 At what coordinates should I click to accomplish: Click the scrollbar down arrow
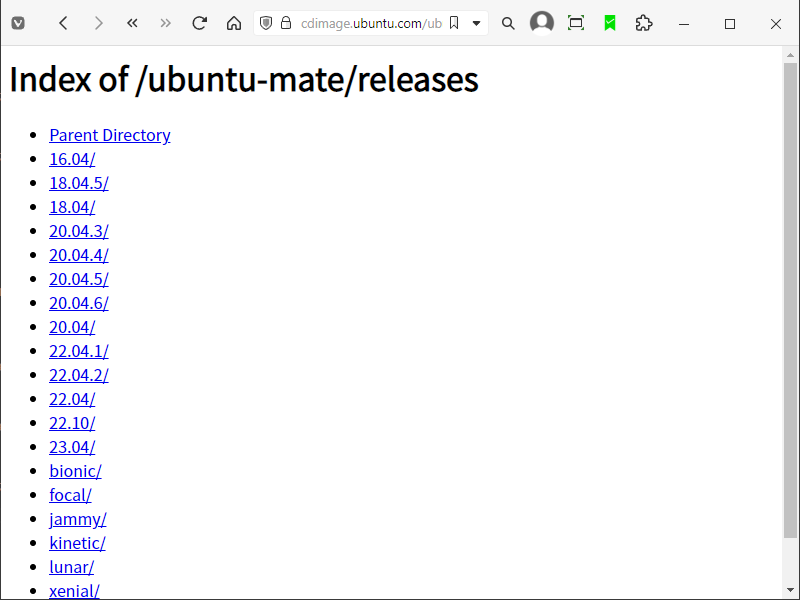point(790,591)
